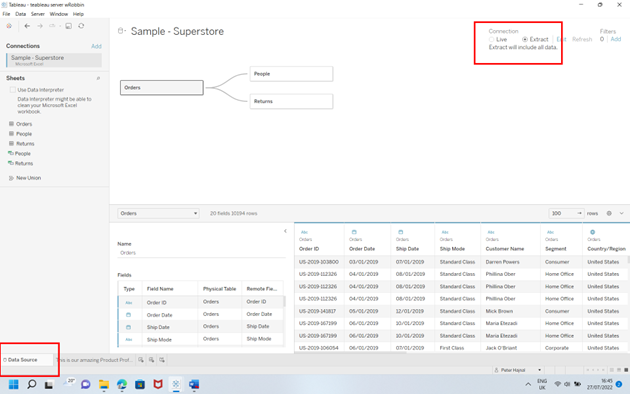
Task: Open the Orders table dropdown
Action: (158, 213)
